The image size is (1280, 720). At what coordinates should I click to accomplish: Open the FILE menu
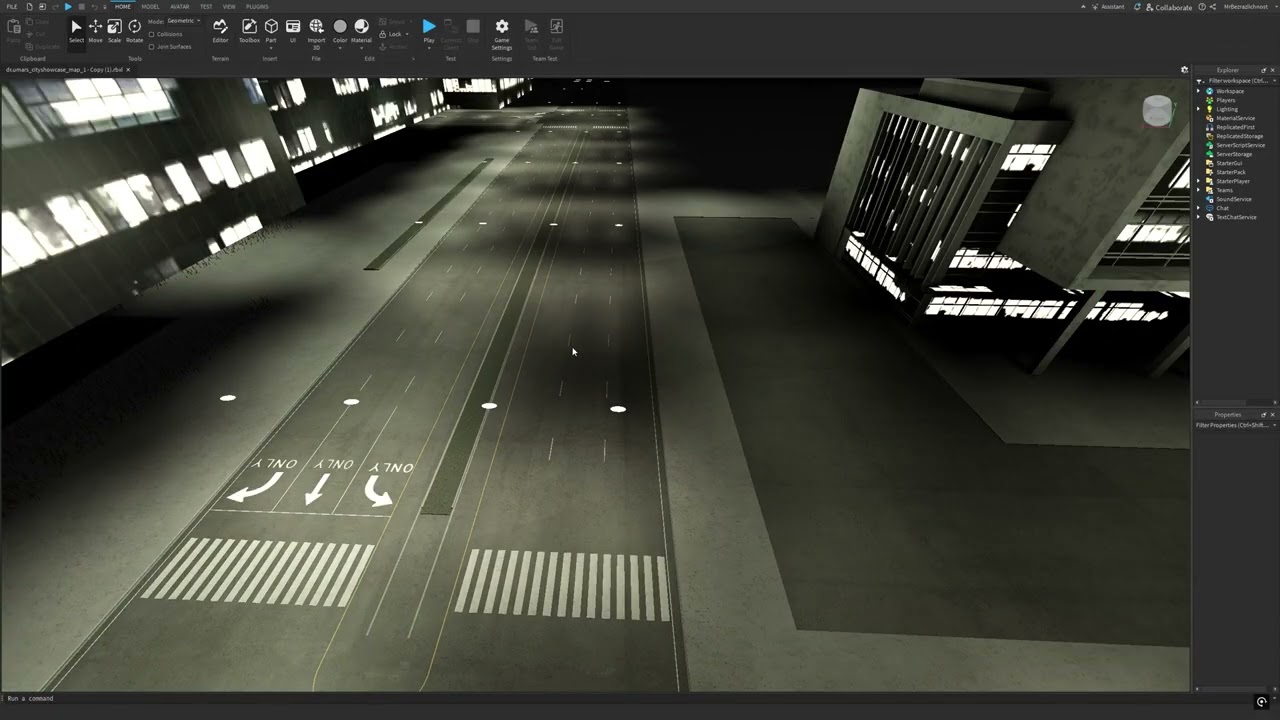12,7
